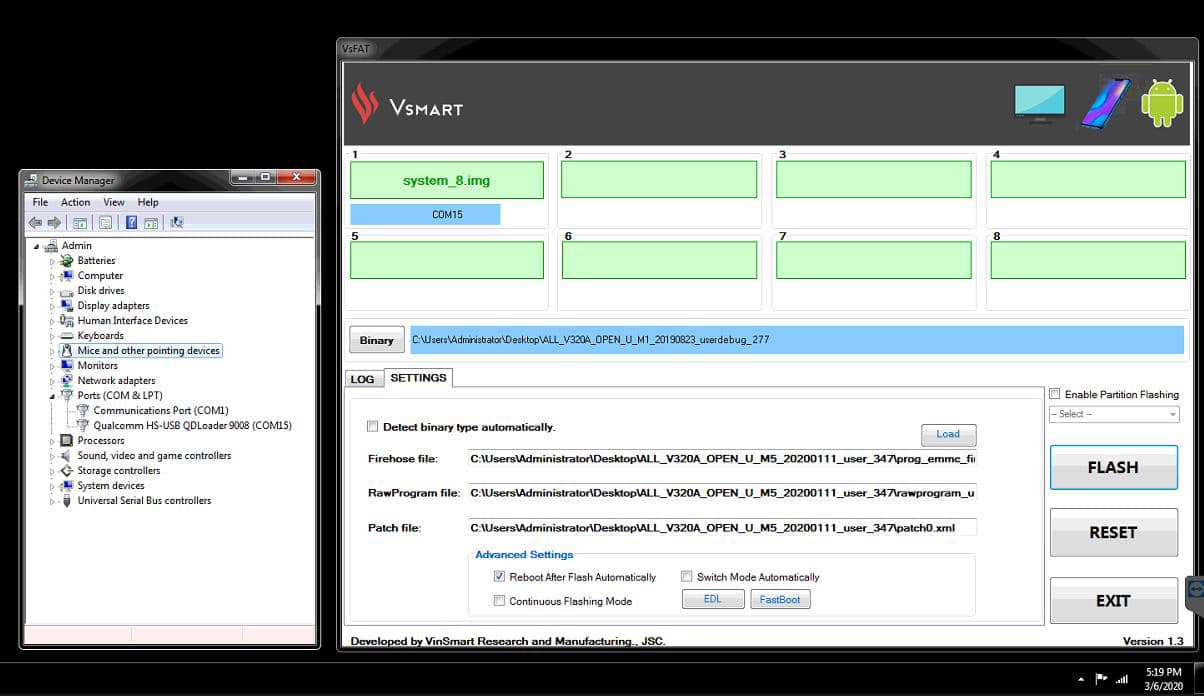This screenshot has width=1204, height=696.
Task: Open the File menu in Device Manager
Action: tap(40, 202)
